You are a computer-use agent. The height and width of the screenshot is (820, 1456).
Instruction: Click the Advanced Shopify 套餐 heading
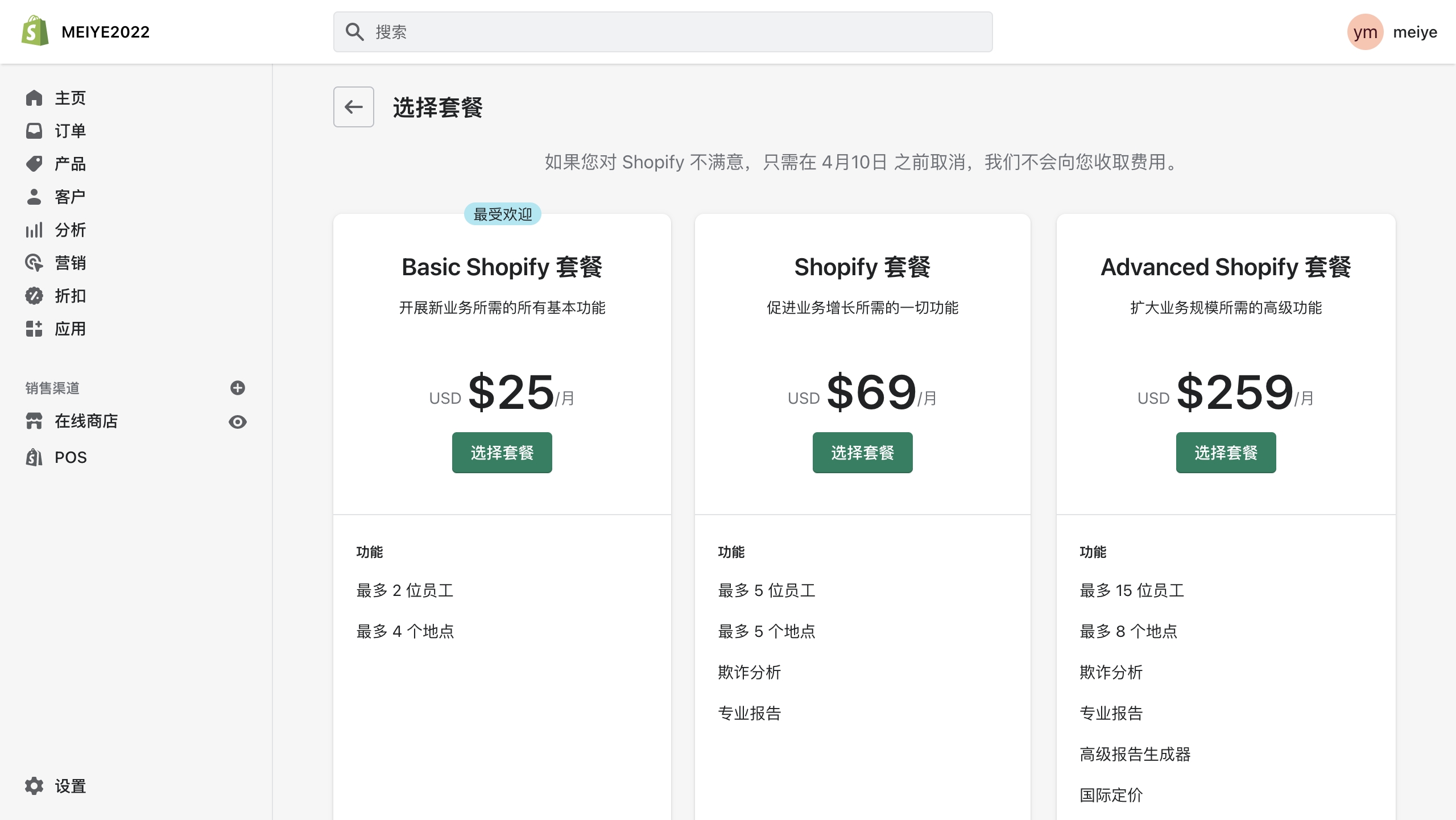tap(1226, 267)
